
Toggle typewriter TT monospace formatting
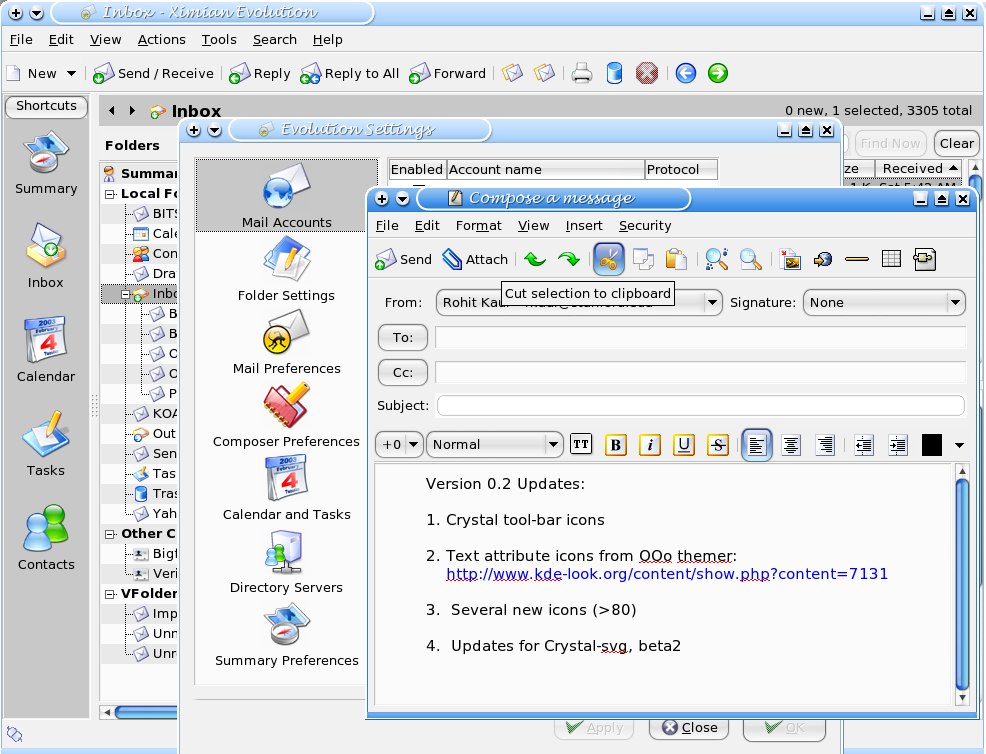click(581, 444)
